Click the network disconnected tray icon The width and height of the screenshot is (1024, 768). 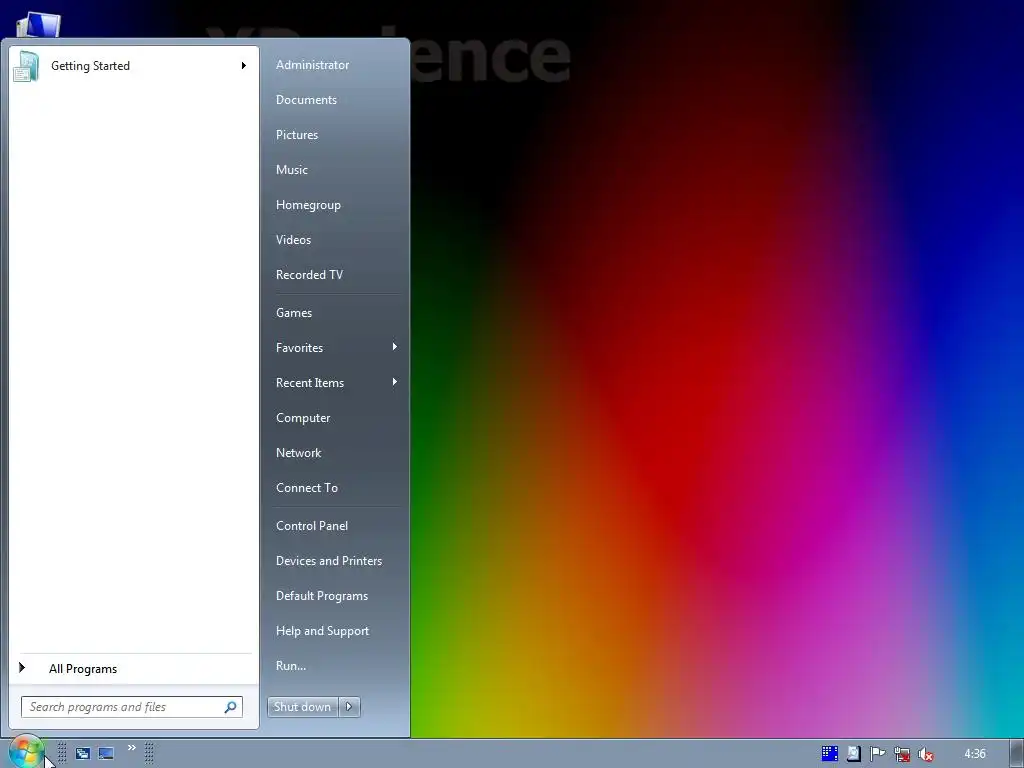902,754
